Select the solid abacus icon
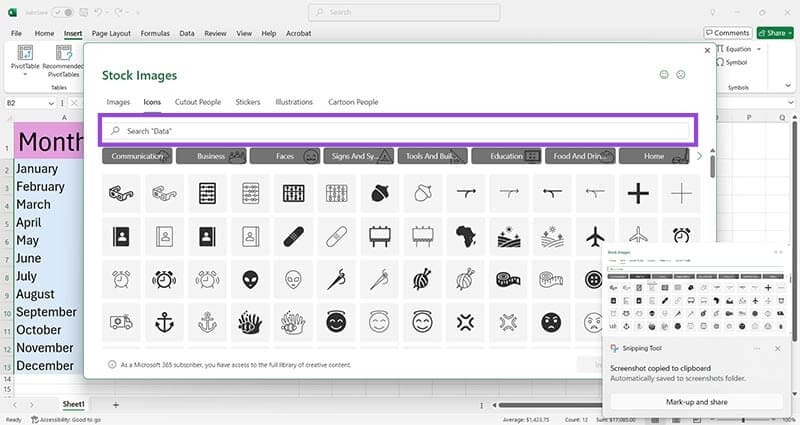Screen dimensions: 800x425 point(207,193)
